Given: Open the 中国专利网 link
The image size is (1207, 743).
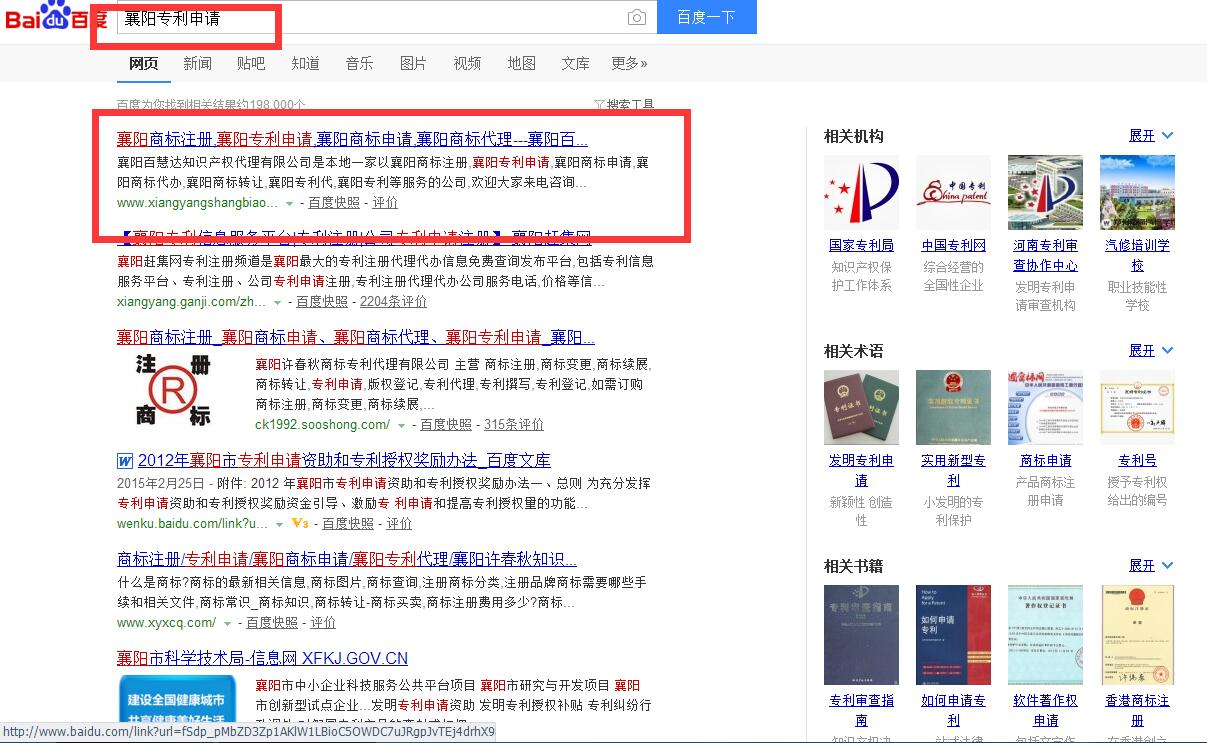Looking at the screenshot, I should [953, 245].
